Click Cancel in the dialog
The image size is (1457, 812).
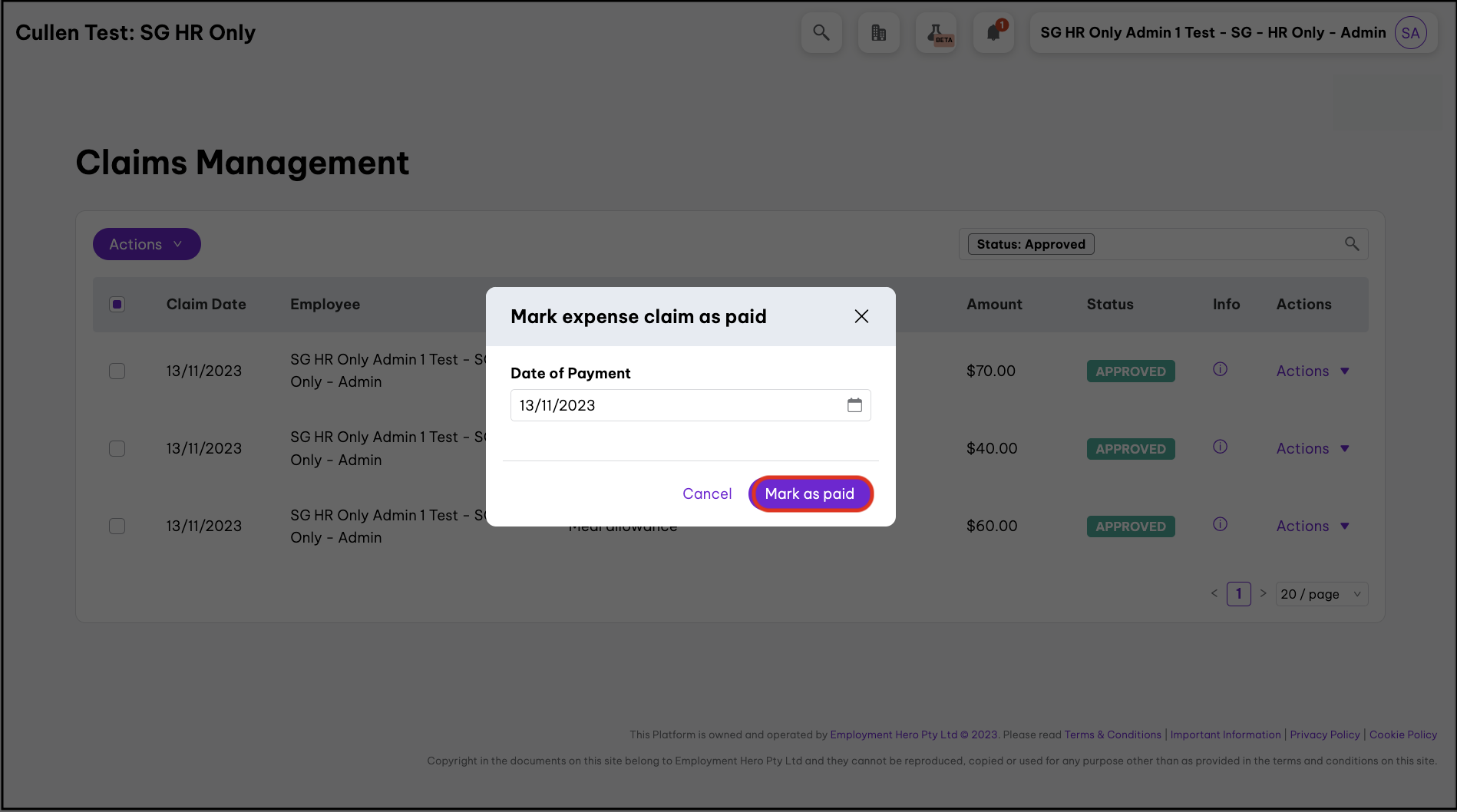(707, 493)
